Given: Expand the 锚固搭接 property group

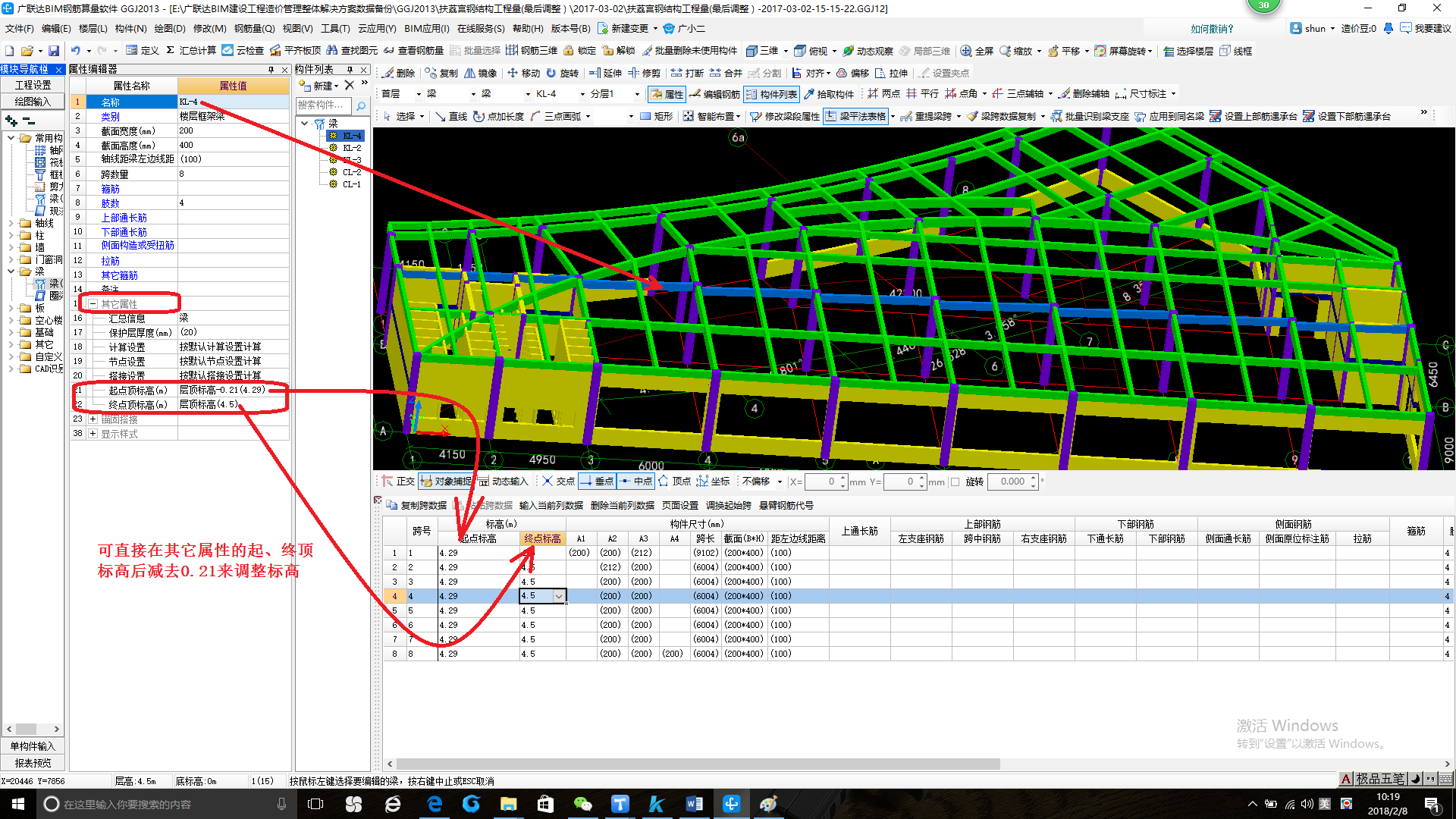Looking at the screenshot, I should pos(93,419).
